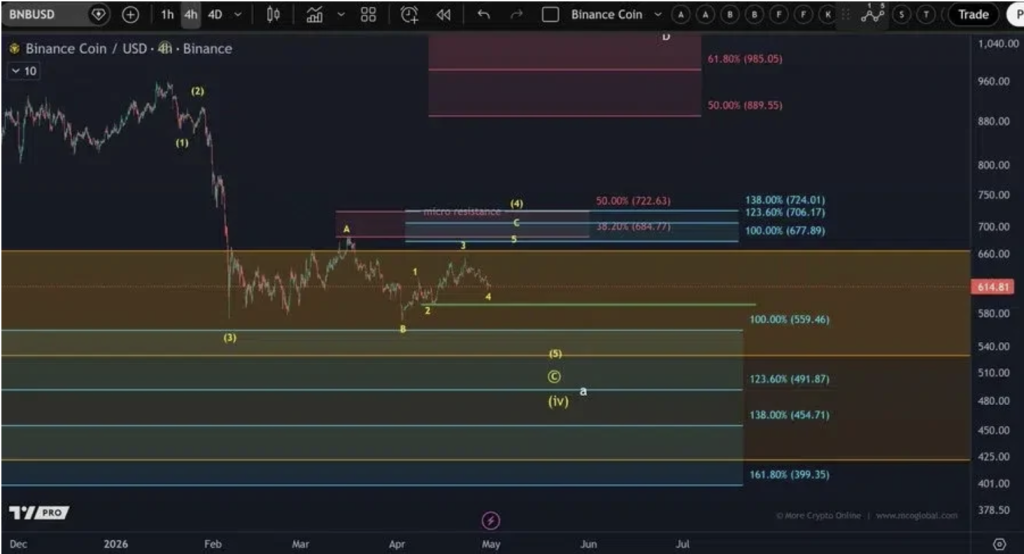Switch to the 4D timeframe
This screenshot has height=554, width=1024.
coord(215,14)
